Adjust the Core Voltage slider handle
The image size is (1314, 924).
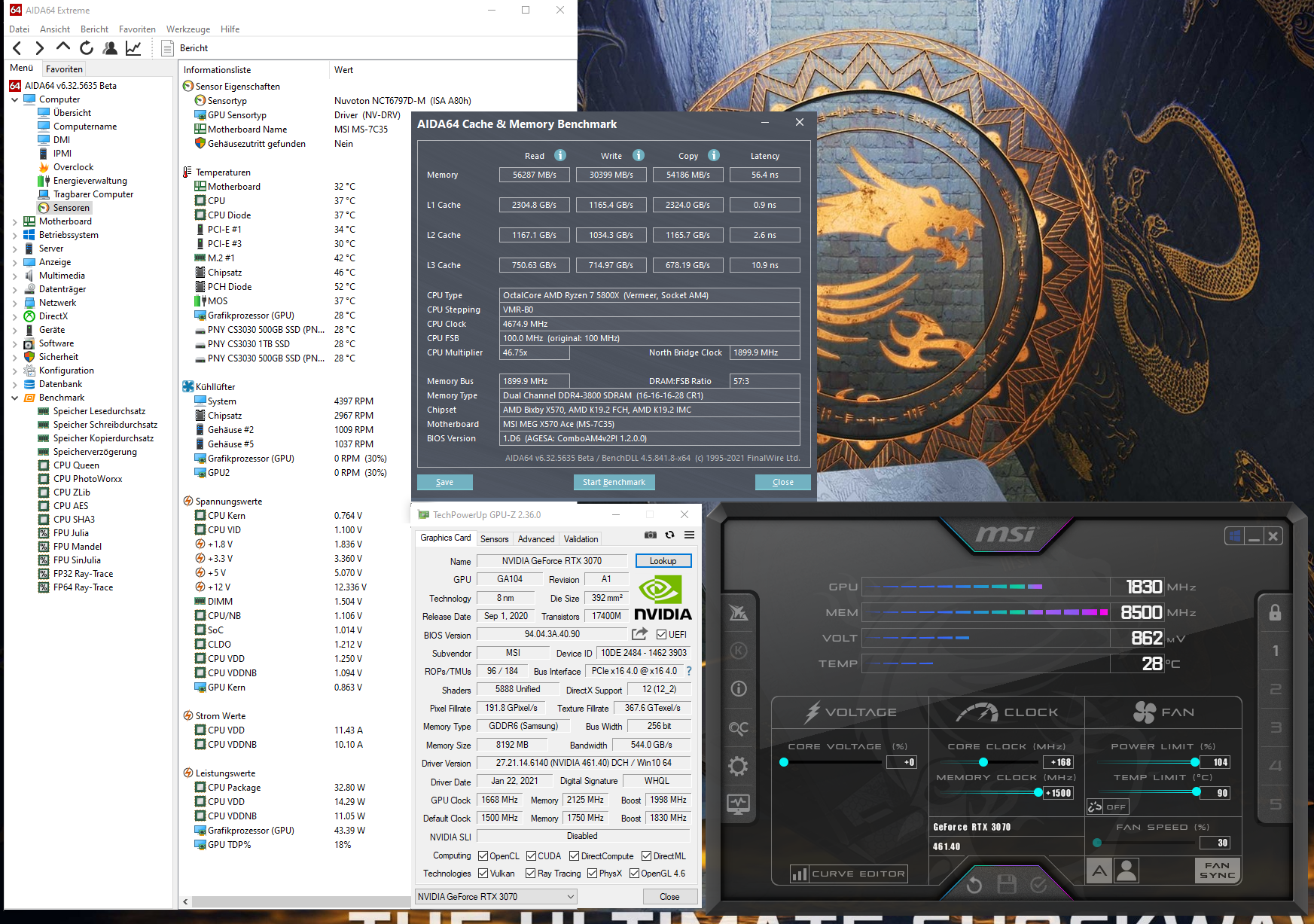coord(784,762)
